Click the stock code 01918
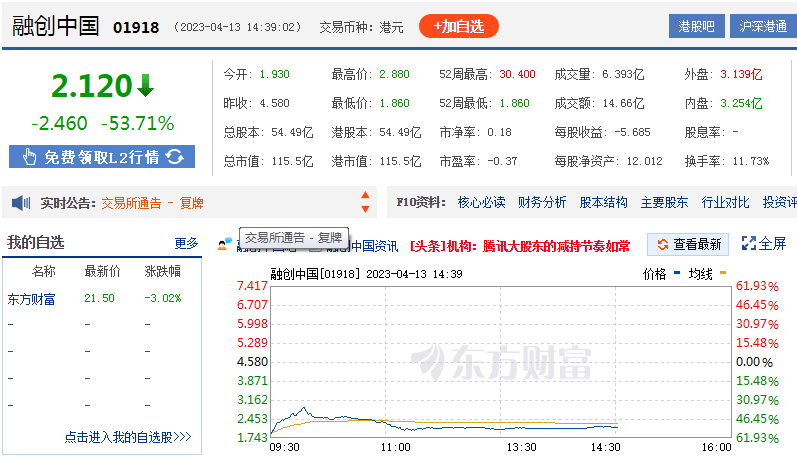Screen dimensions: 797x457 136,27
